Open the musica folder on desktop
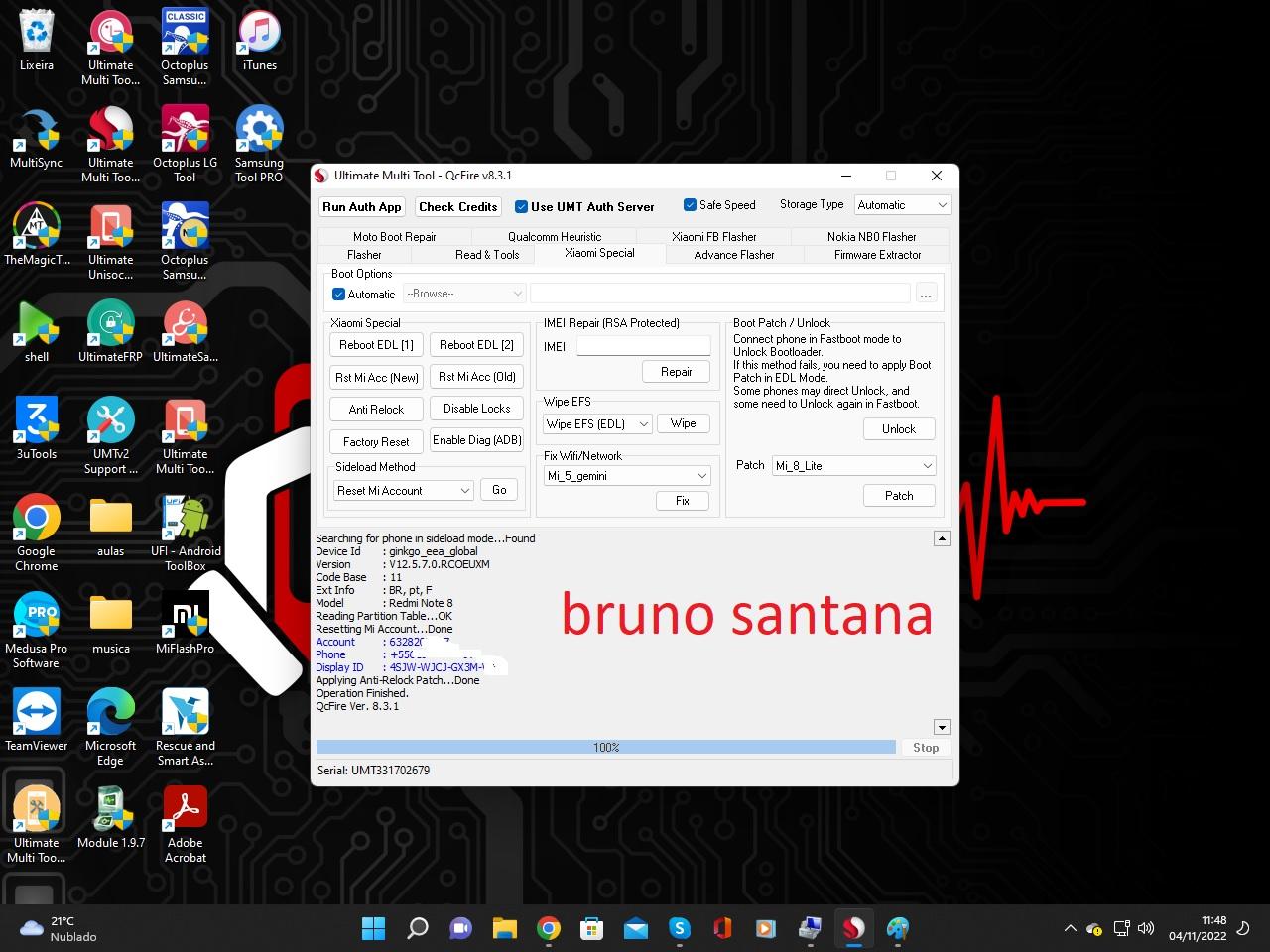The height and width of the screenshot is (952, 1270). (111, 624)
